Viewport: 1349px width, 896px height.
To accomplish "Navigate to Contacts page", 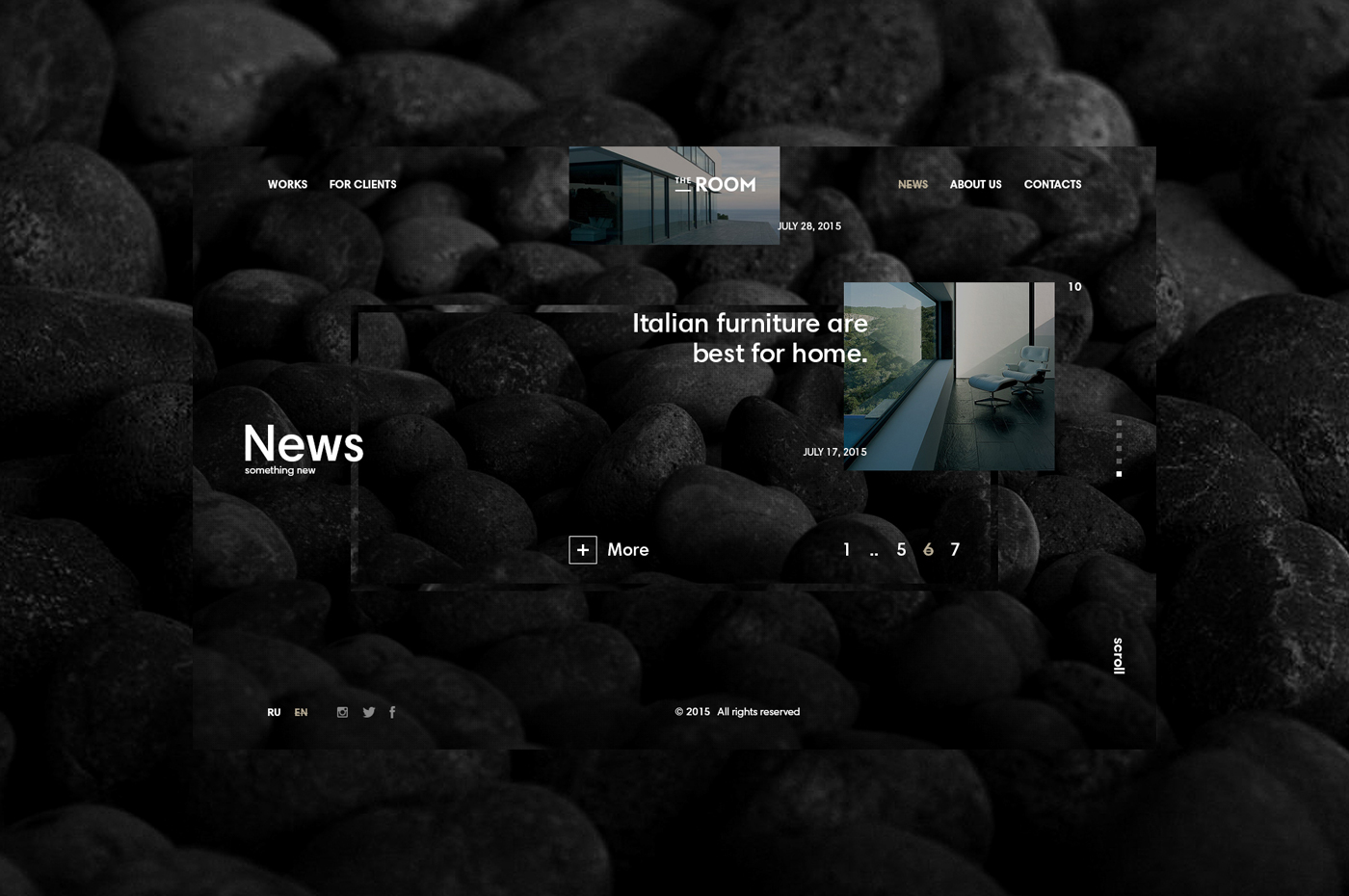I will point(1052,184).
